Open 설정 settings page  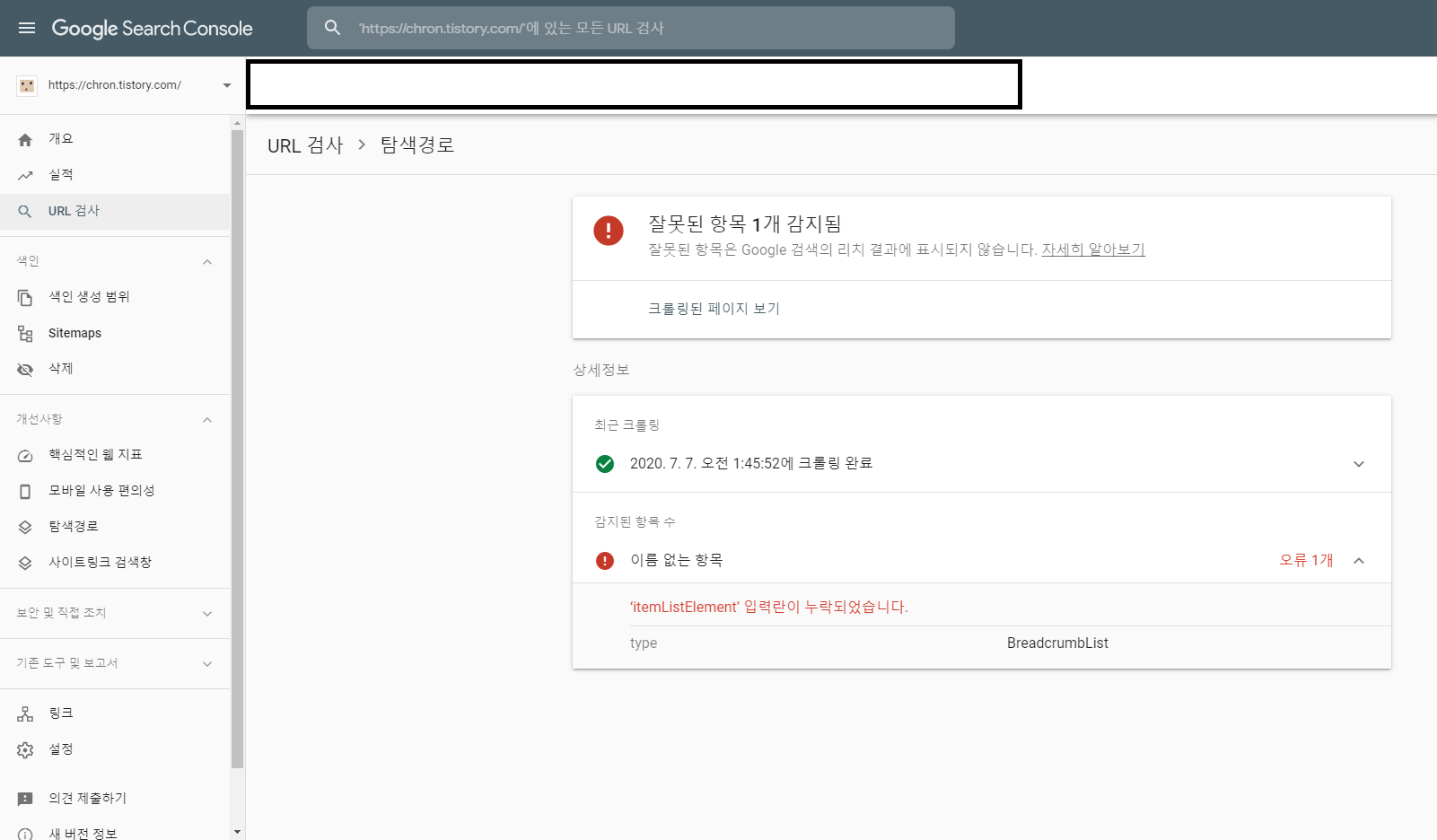(115, 749)
